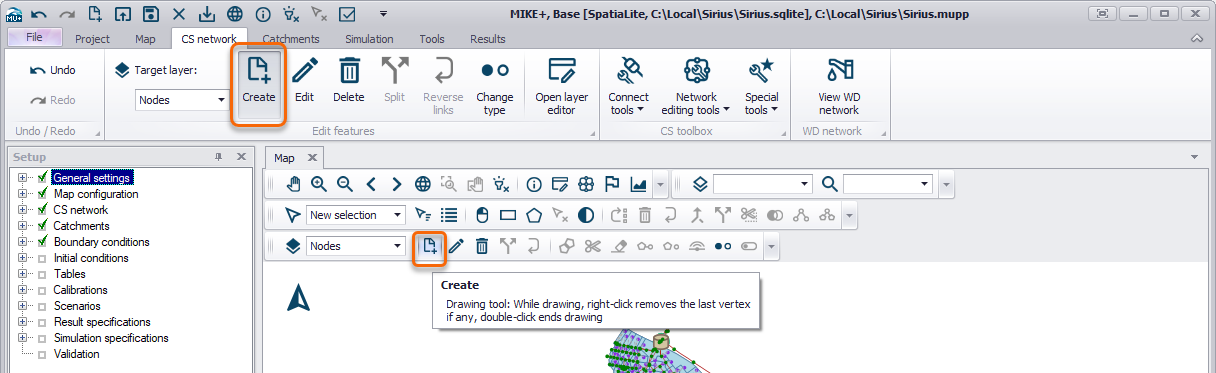1216x373 pixels.
Task: Switch to the Tools ribbon tab
Action: click(432, 39)
